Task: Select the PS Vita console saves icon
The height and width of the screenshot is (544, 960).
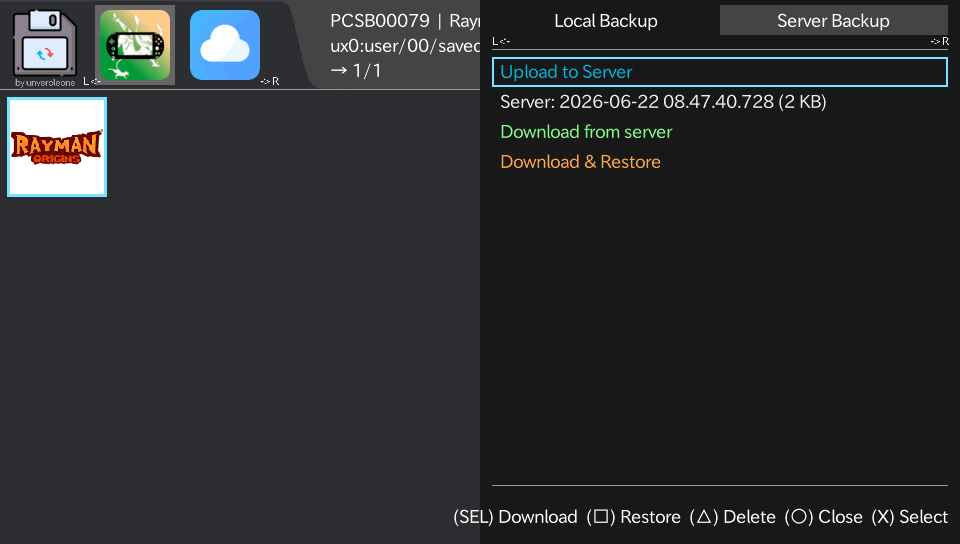Action: [x=135, y=45]
